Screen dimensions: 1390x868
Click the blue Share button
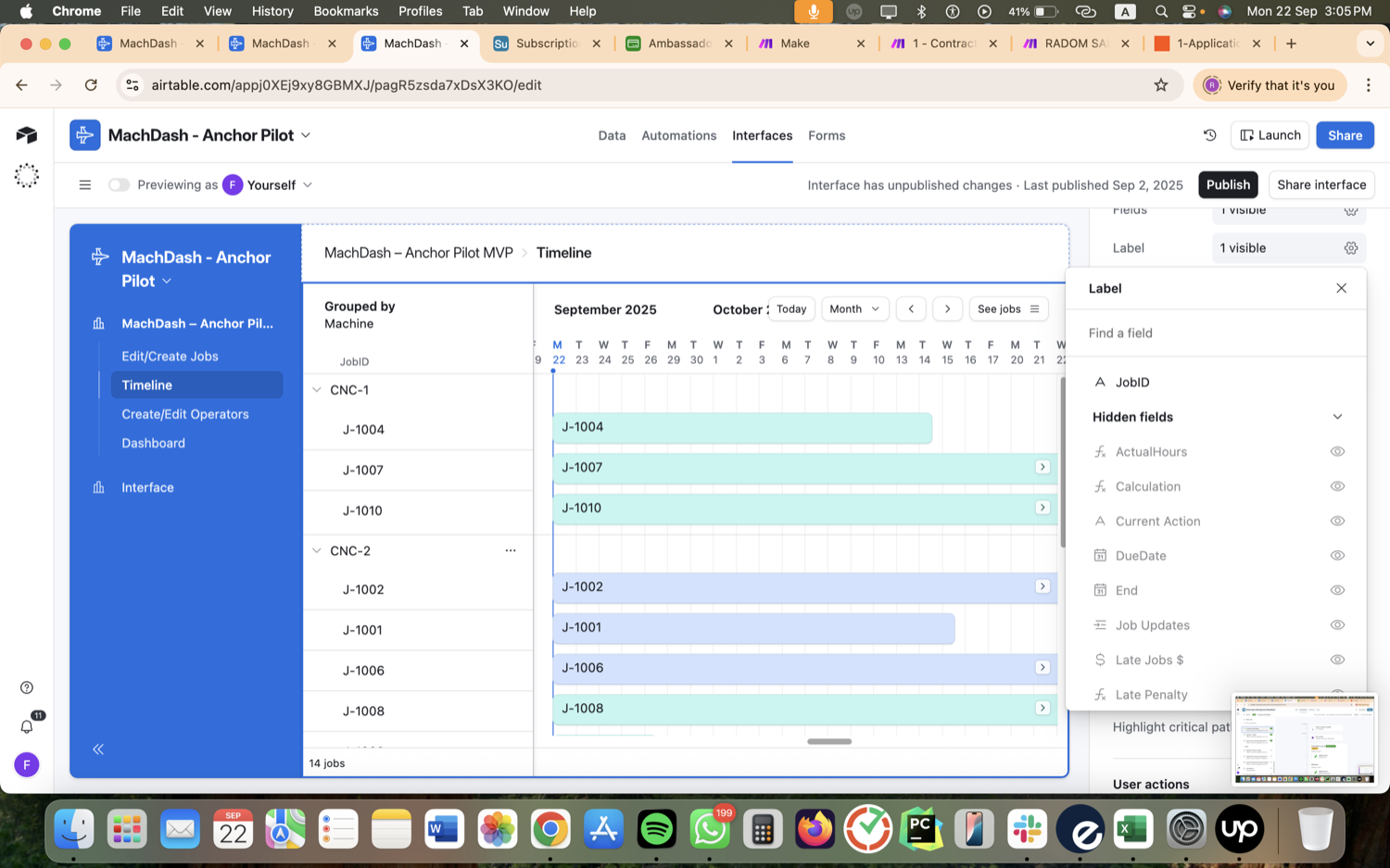1345,135
